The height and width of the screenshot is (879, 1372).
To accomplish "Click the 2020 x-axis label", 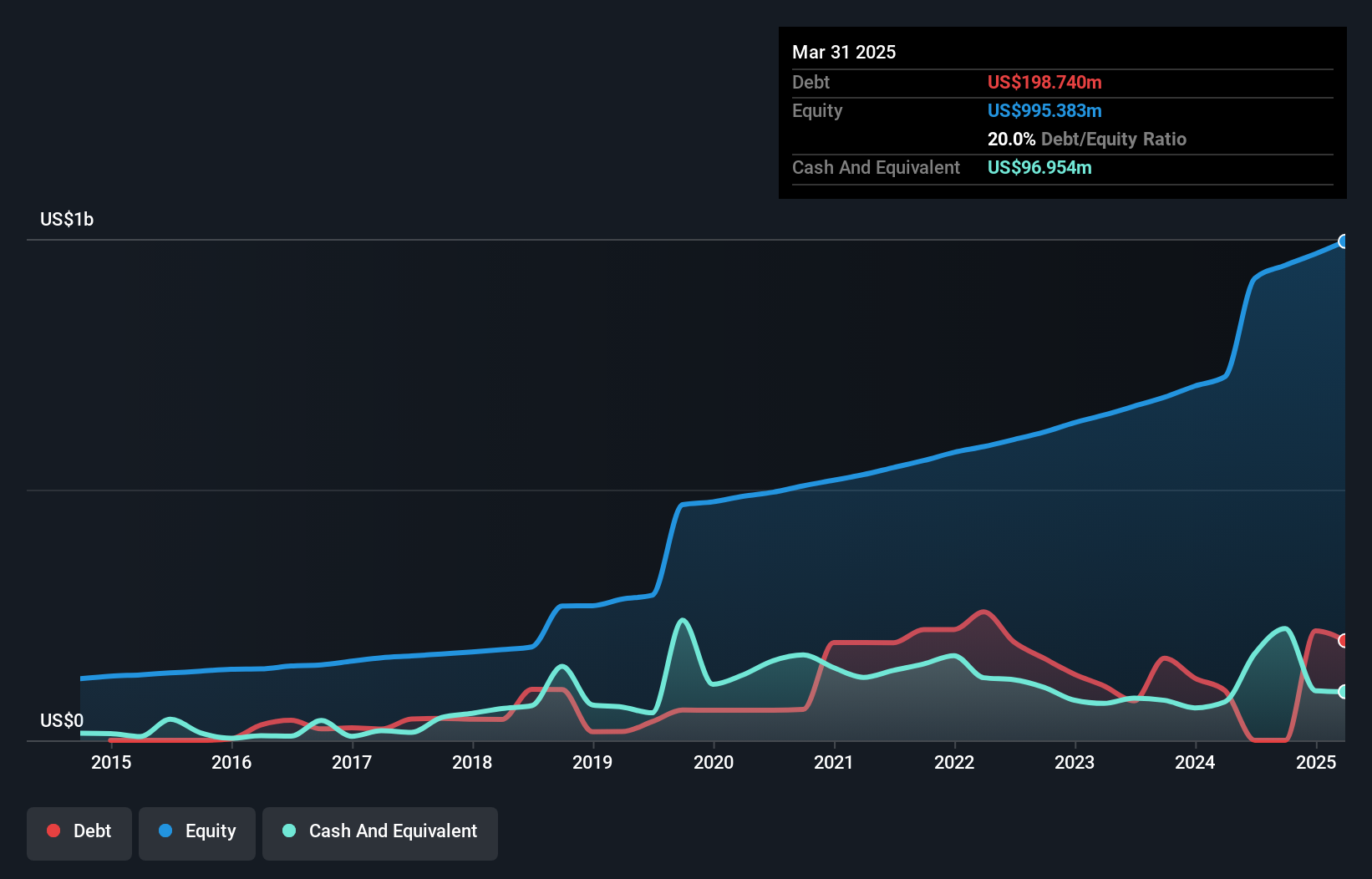I will pyautogui.click(x=714, y=762).
